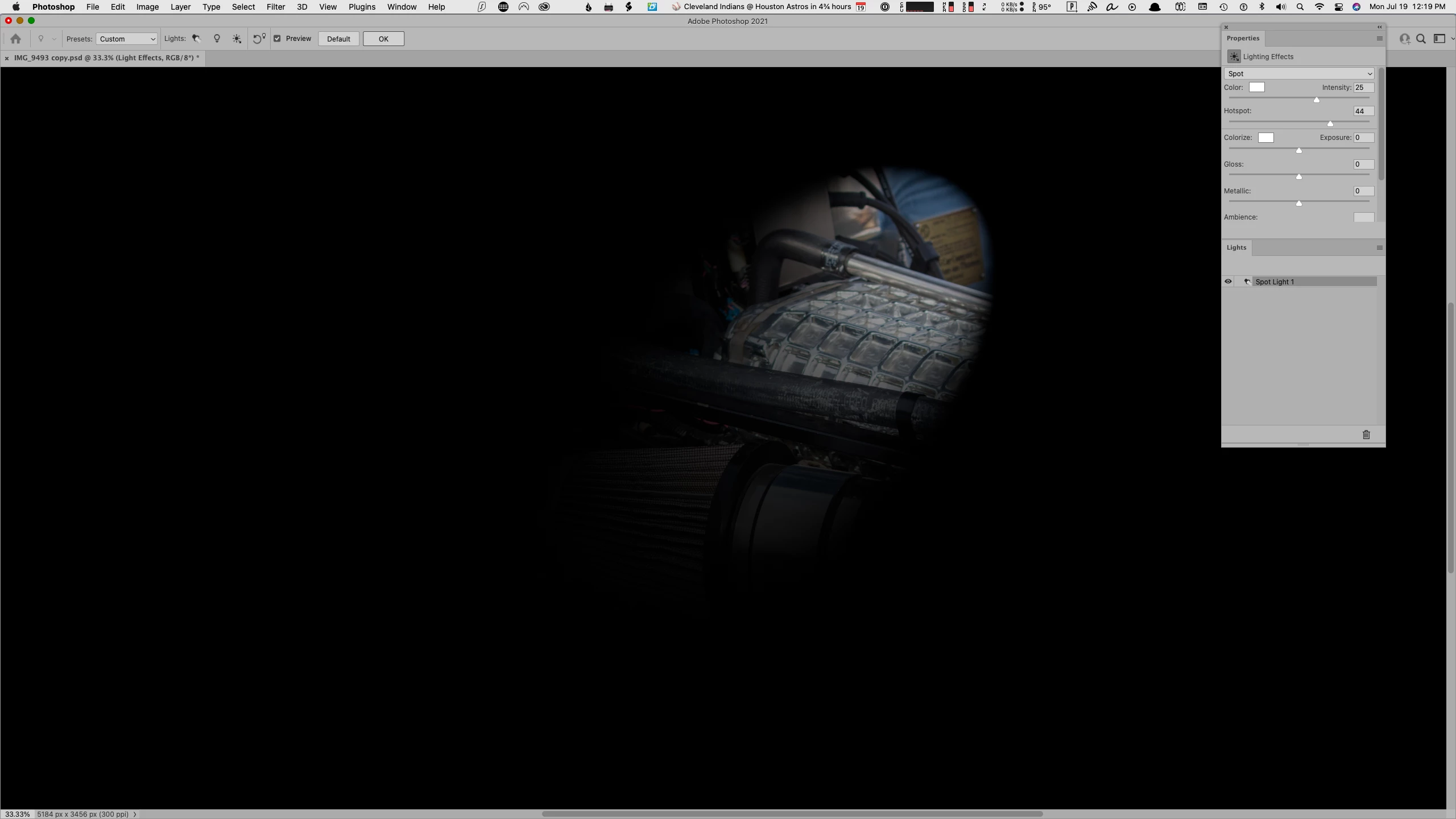Add a new Point Light

pyautogui.click(x=217, y=39)
